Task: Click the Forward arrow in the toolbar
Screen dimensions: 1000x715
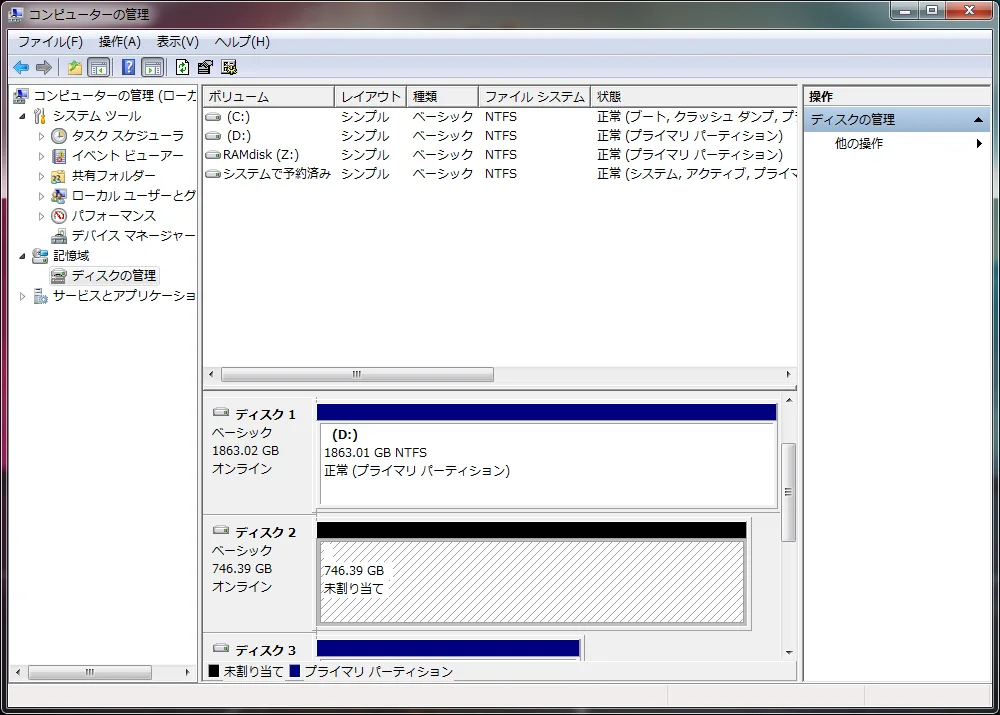Action: point(44,67)
